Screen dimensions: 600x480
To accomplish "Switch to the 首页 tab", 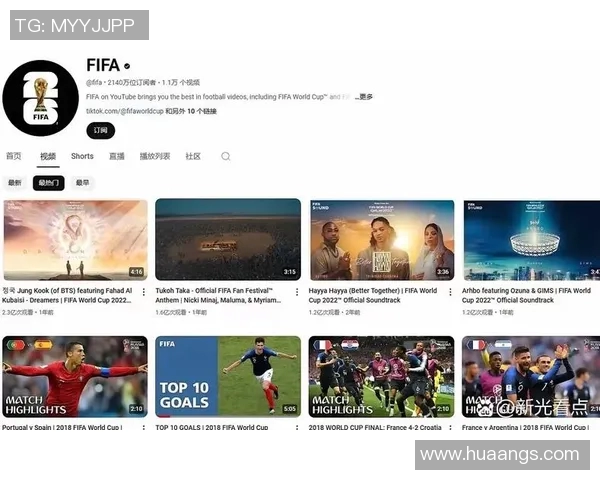I will point(14,156).
